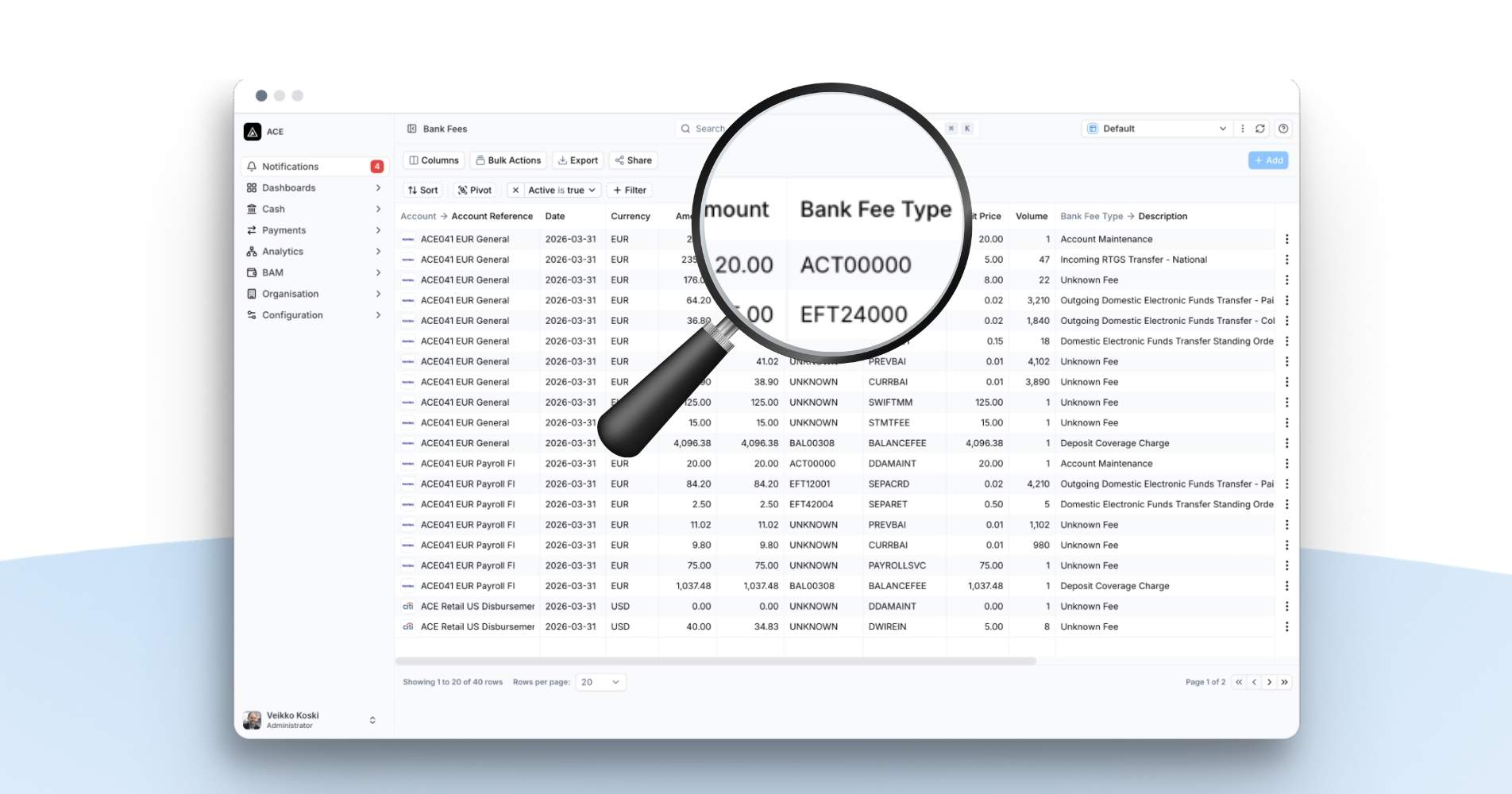Export the Bank Fees table
The width and height of the screenshot is (1512, 794).
[578, 160]
